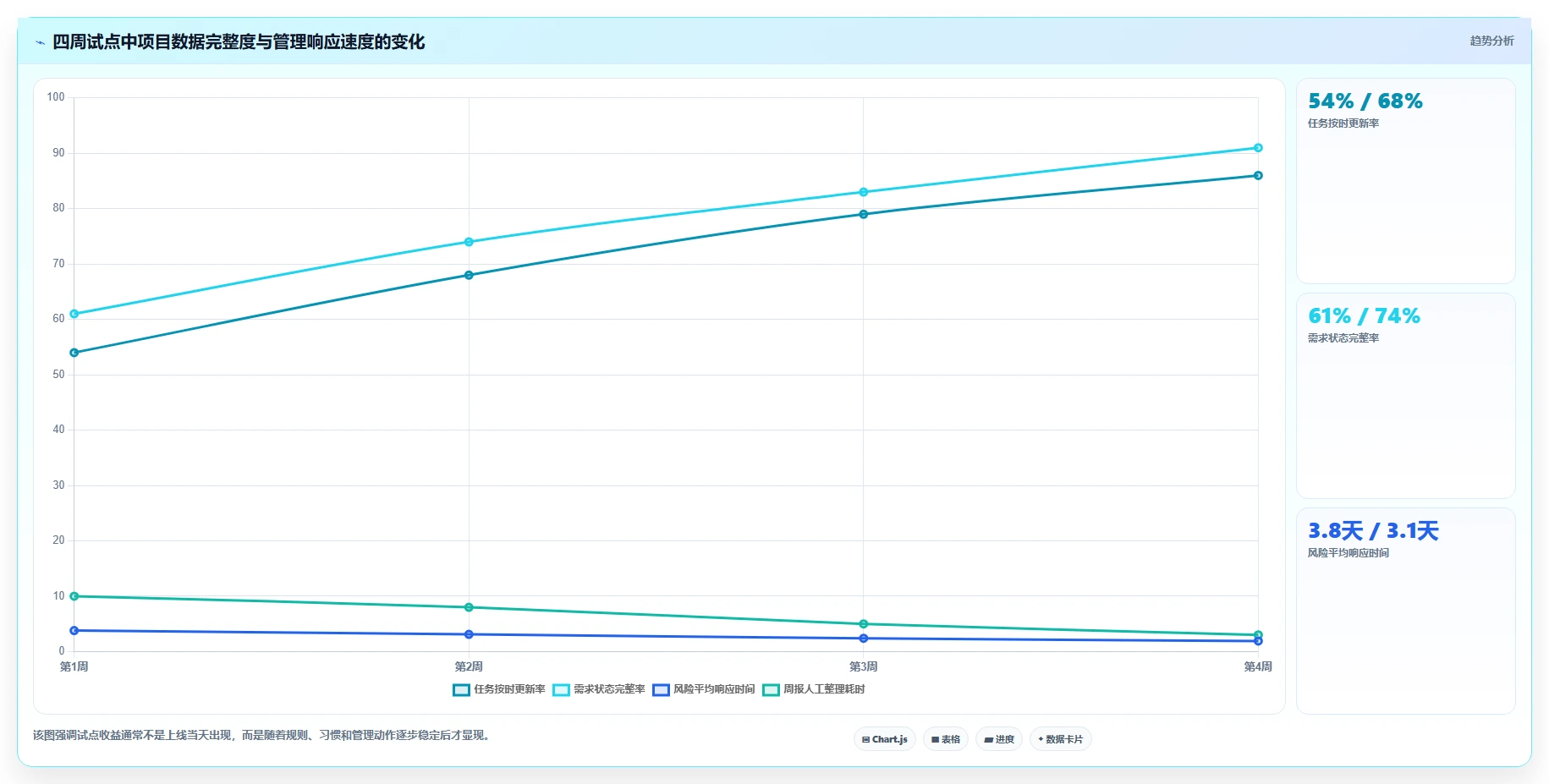This screenshot has height=784, width=1549.
Task: Click the 任务按时更新率 data point at 第3周
Action: (x=864, y=214)
